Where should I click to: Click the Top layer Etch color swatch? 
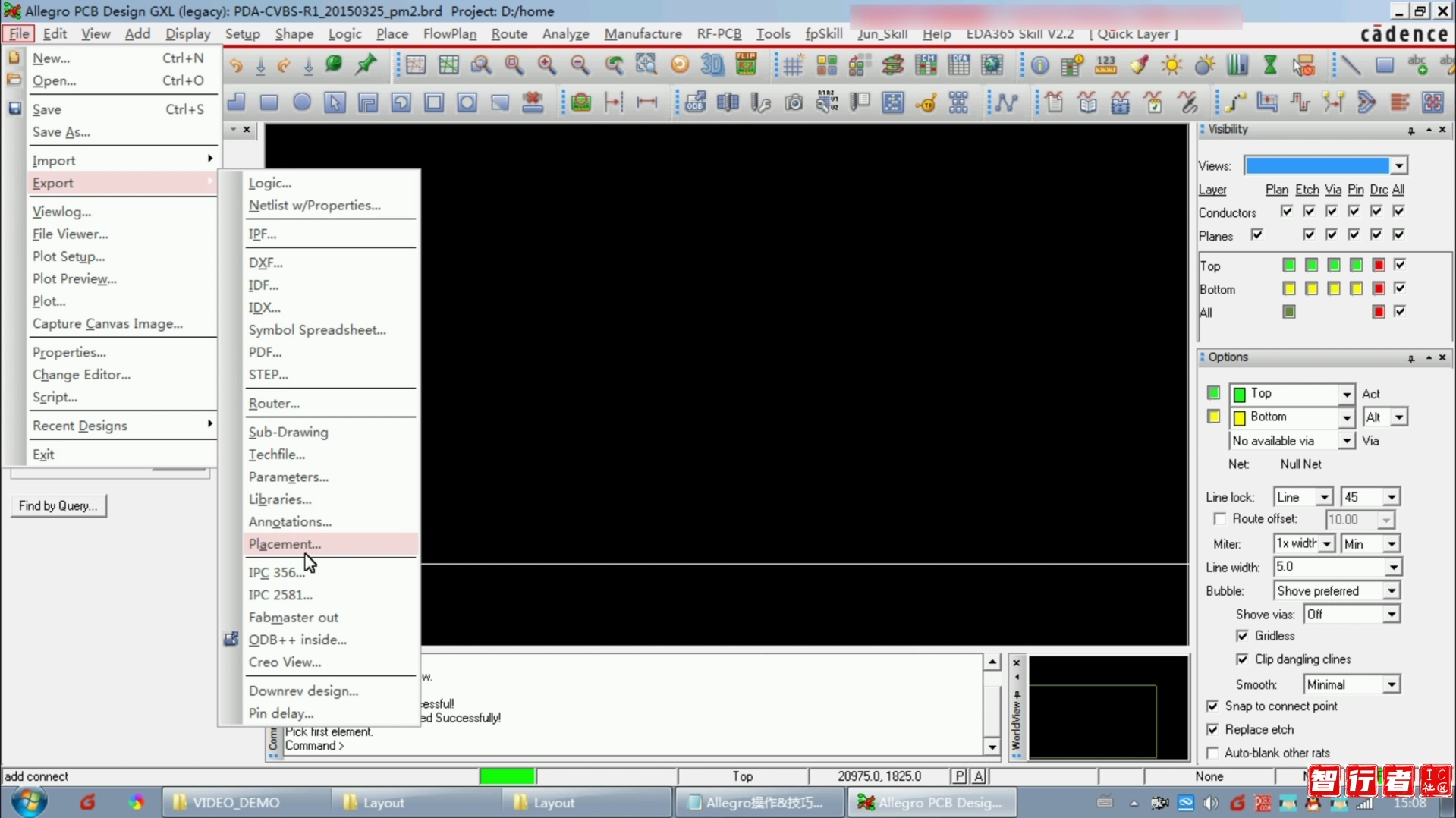click(1311, 265)
